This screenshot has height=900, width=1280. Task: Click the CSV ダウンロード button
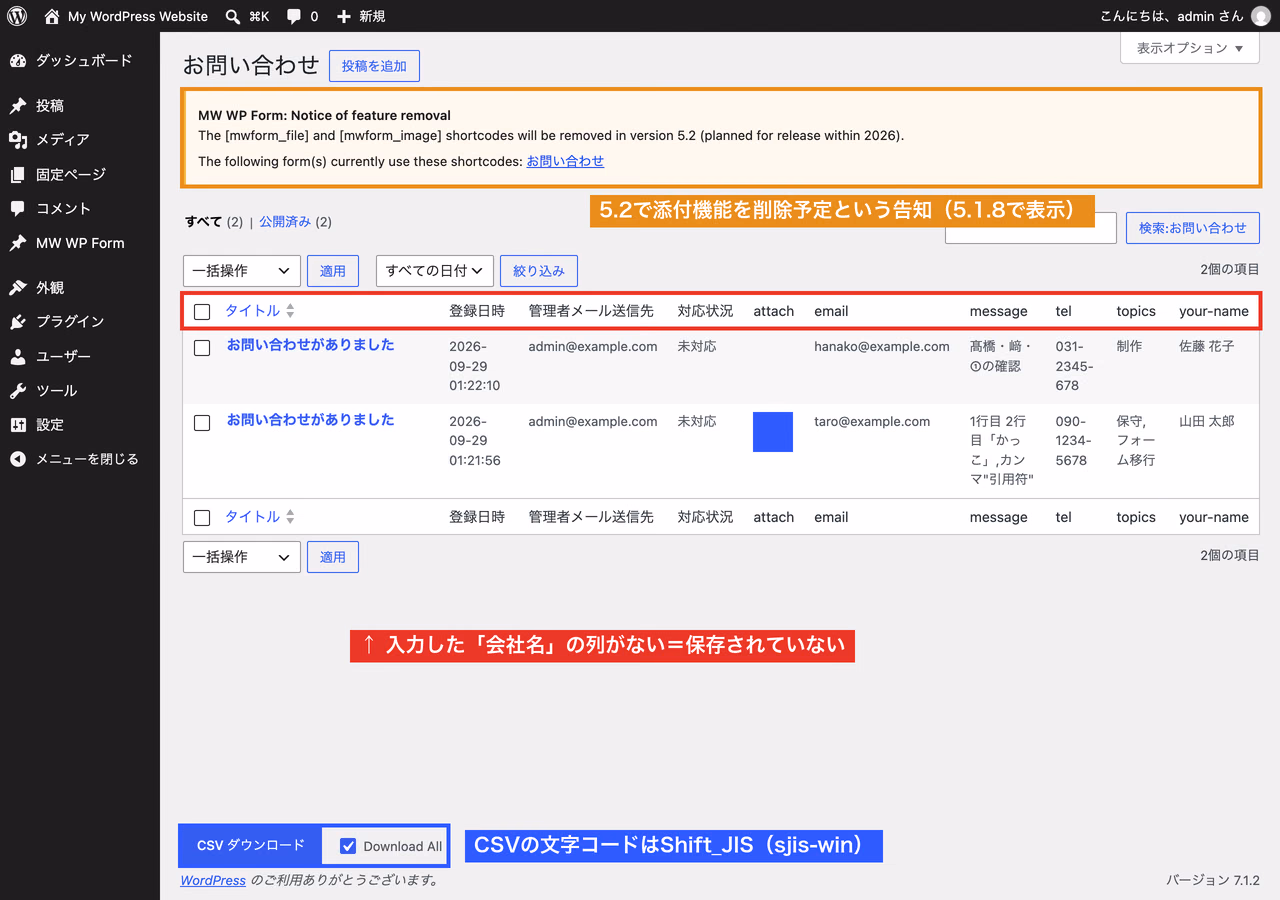[x=251, y=845]
